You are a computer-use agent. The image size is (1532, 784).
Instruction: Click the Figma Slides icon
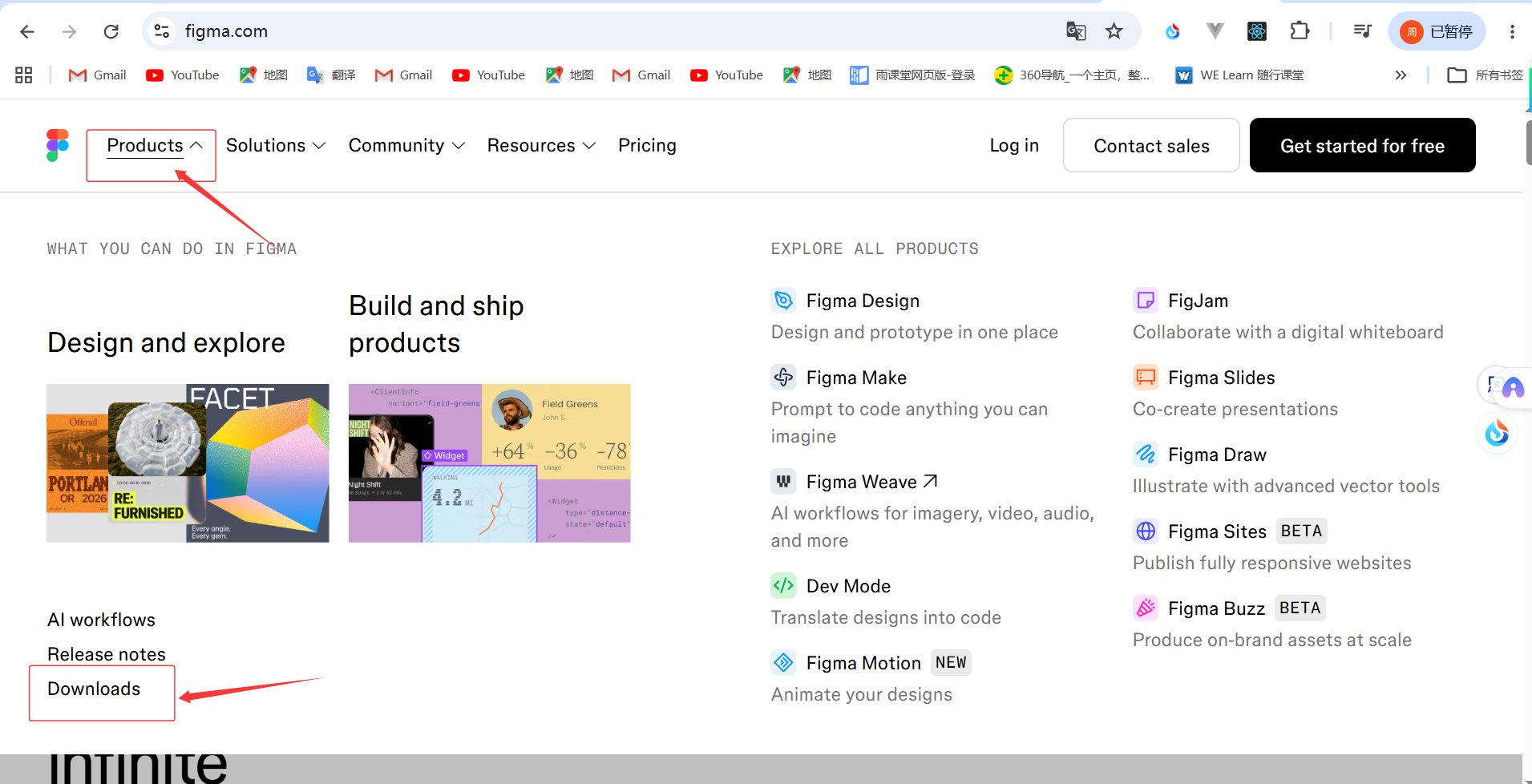click(x=1146, y=378)
